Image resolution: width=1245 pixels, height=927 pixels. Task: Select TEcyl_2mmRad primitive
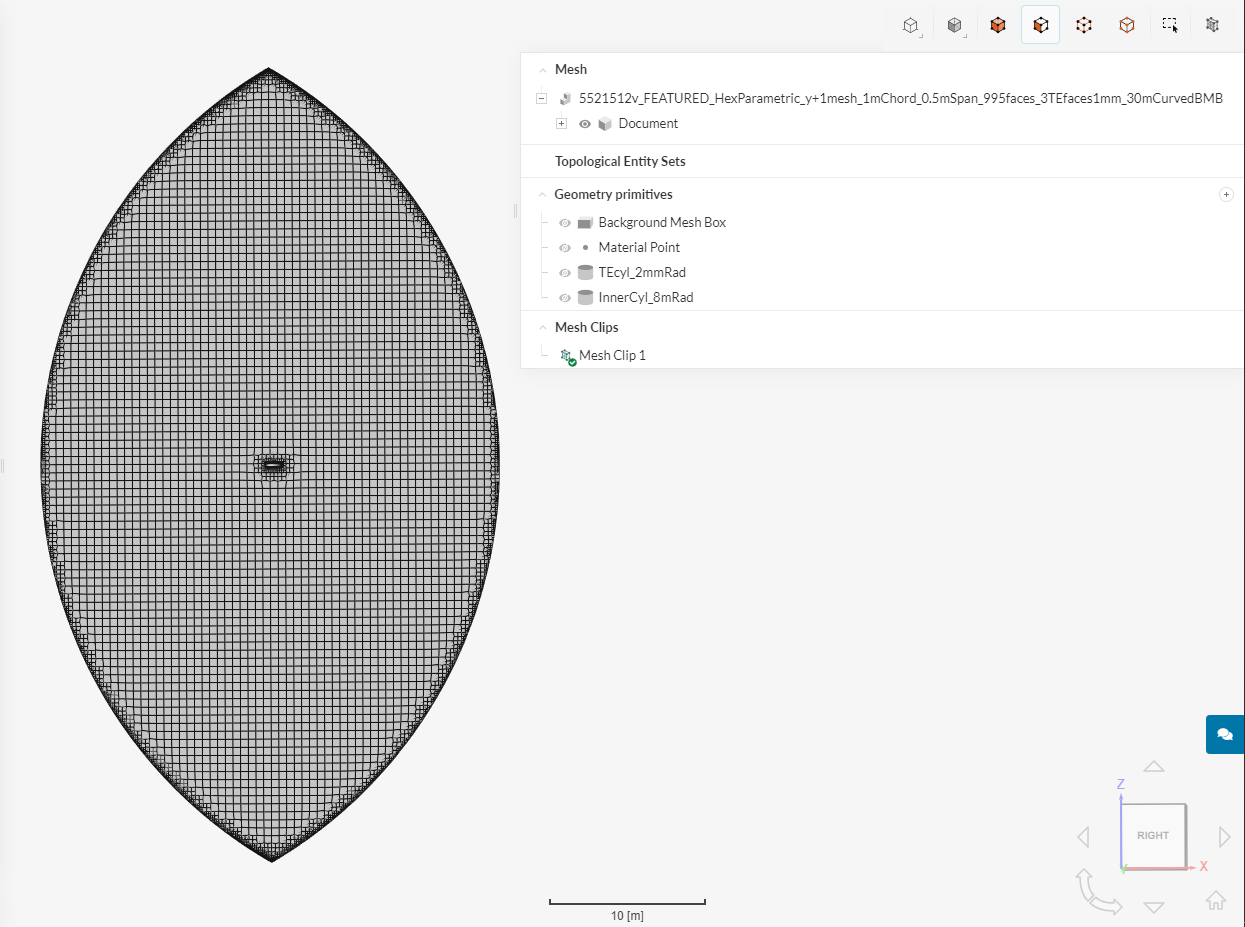click(642, 273)
